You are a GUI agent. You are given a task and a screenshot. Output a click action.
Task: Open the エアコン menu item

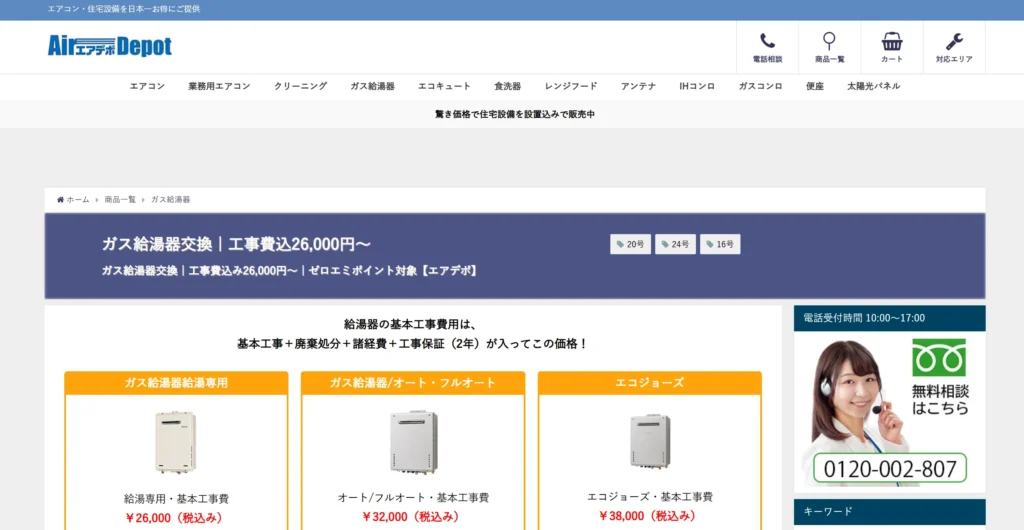(147, 87)
